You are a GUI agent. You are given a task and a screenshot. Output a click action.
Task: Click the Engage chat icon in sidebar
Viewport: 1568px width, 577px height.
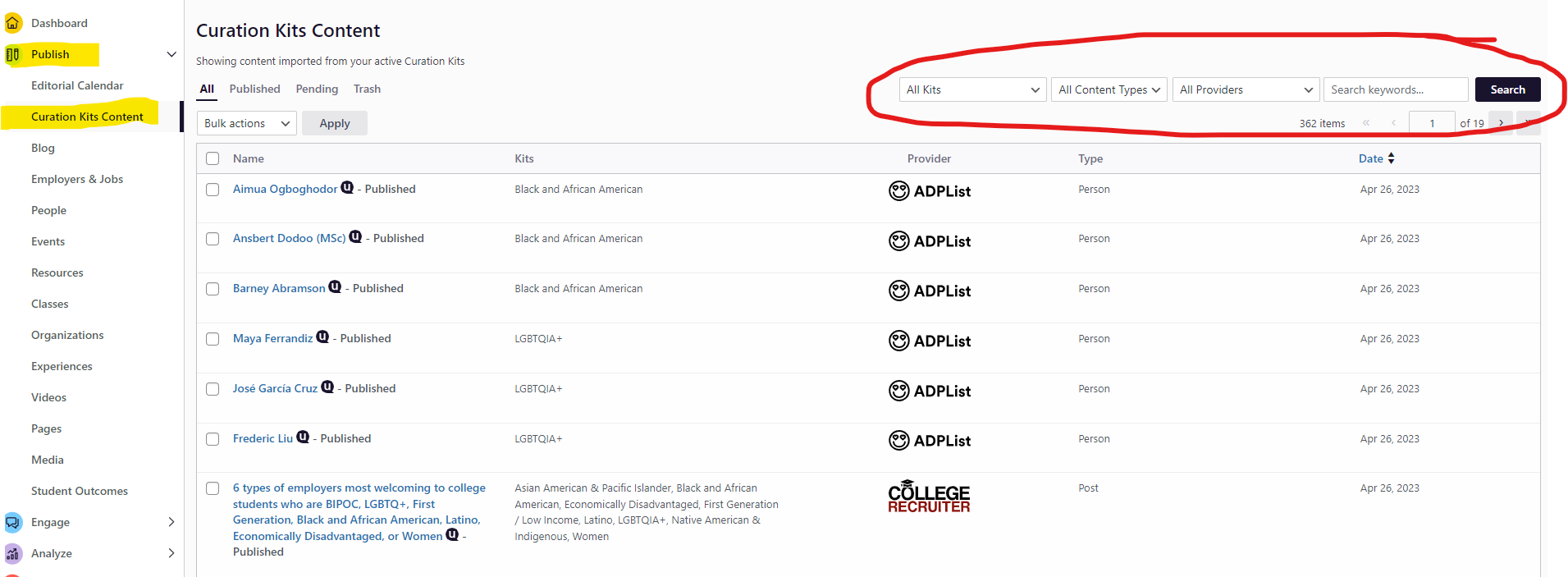pyautogui.click(x=12, y=522)
